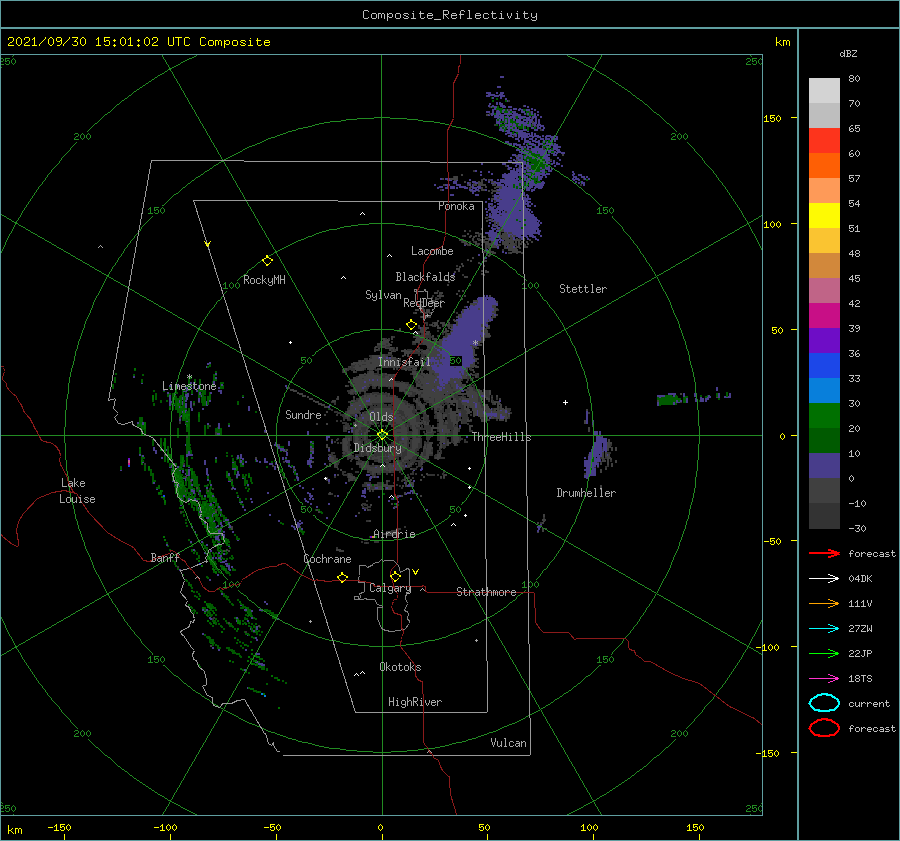Click the cyan current ellipse icon

(824, 703)
